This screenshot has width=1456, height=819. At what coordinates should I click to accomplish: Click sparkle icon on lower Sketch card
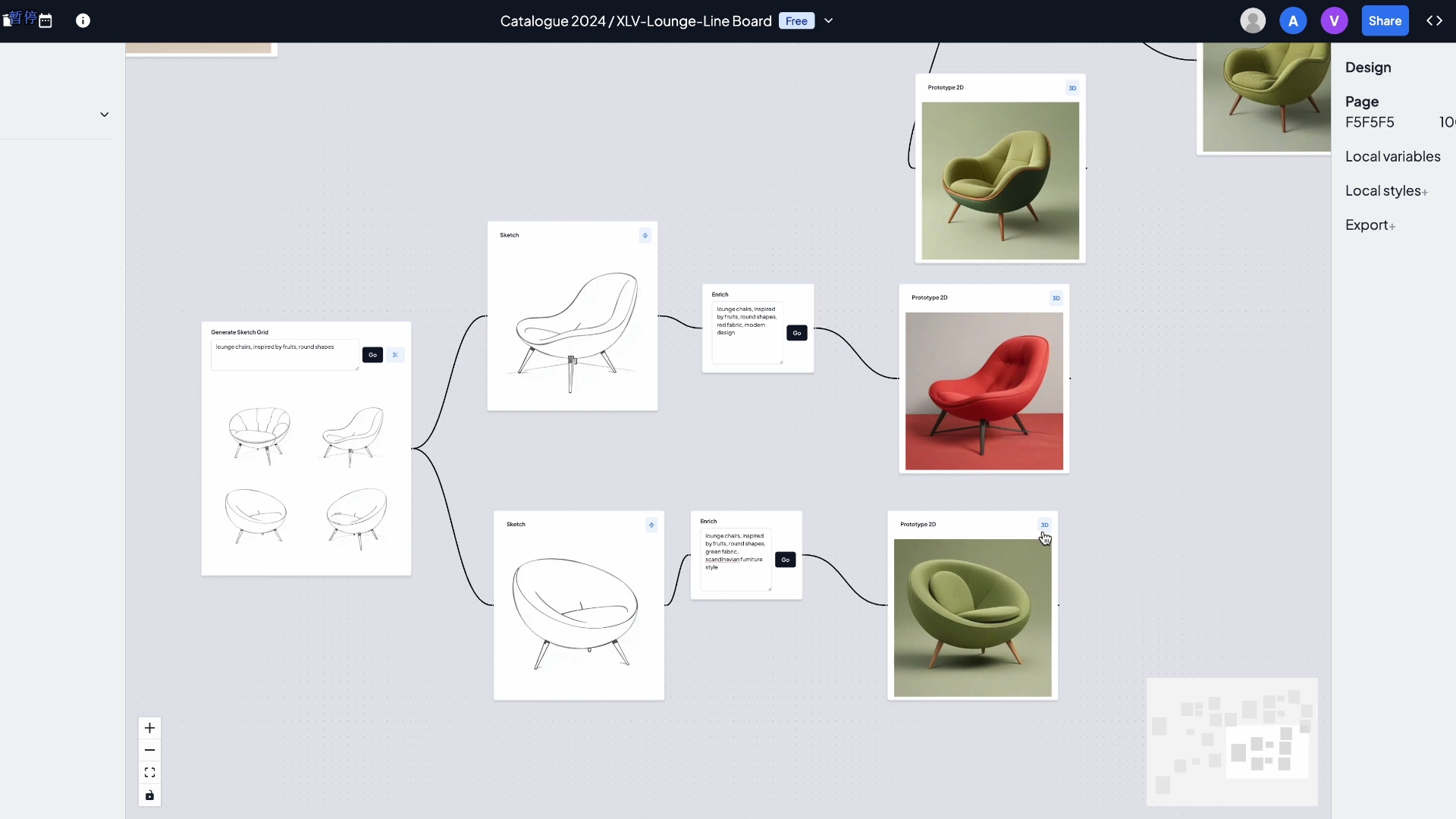651,525
